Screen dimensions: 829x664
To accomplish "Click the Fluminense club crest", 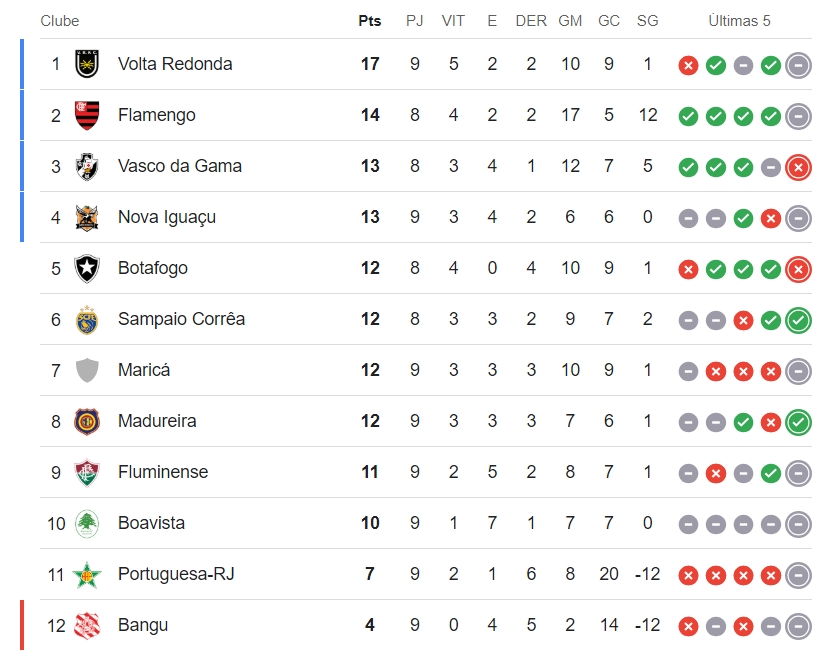I will pyautogui.click(x=87, y=473).
